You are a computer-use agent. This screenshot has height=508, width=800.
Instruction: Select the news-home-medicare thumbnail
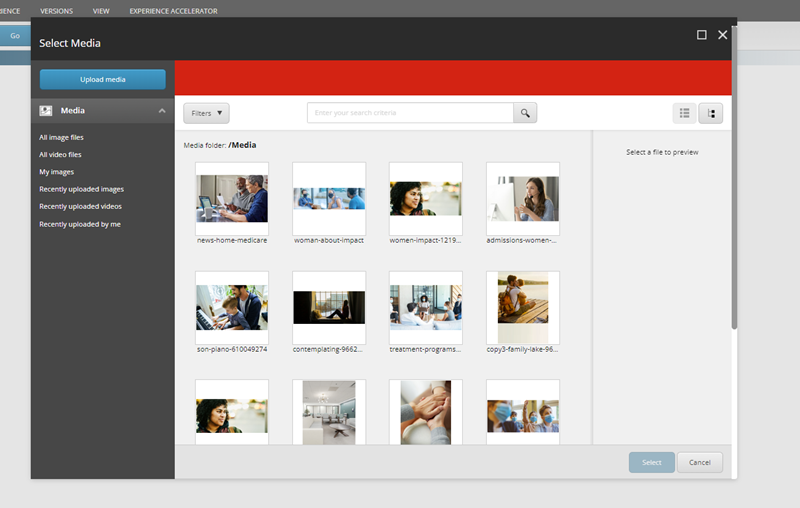[x=232, y=198]
